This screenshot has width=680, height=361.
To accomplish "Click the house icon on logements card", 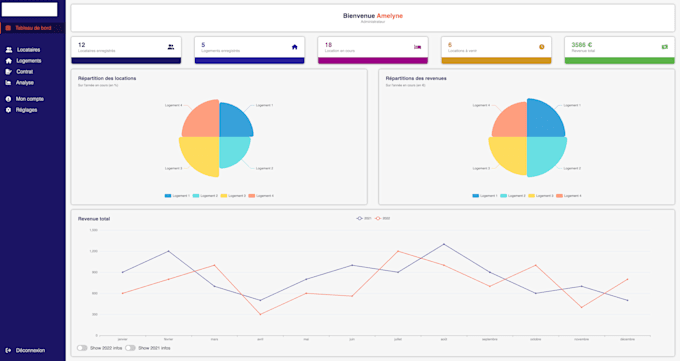I will click(x=294, y=47).
